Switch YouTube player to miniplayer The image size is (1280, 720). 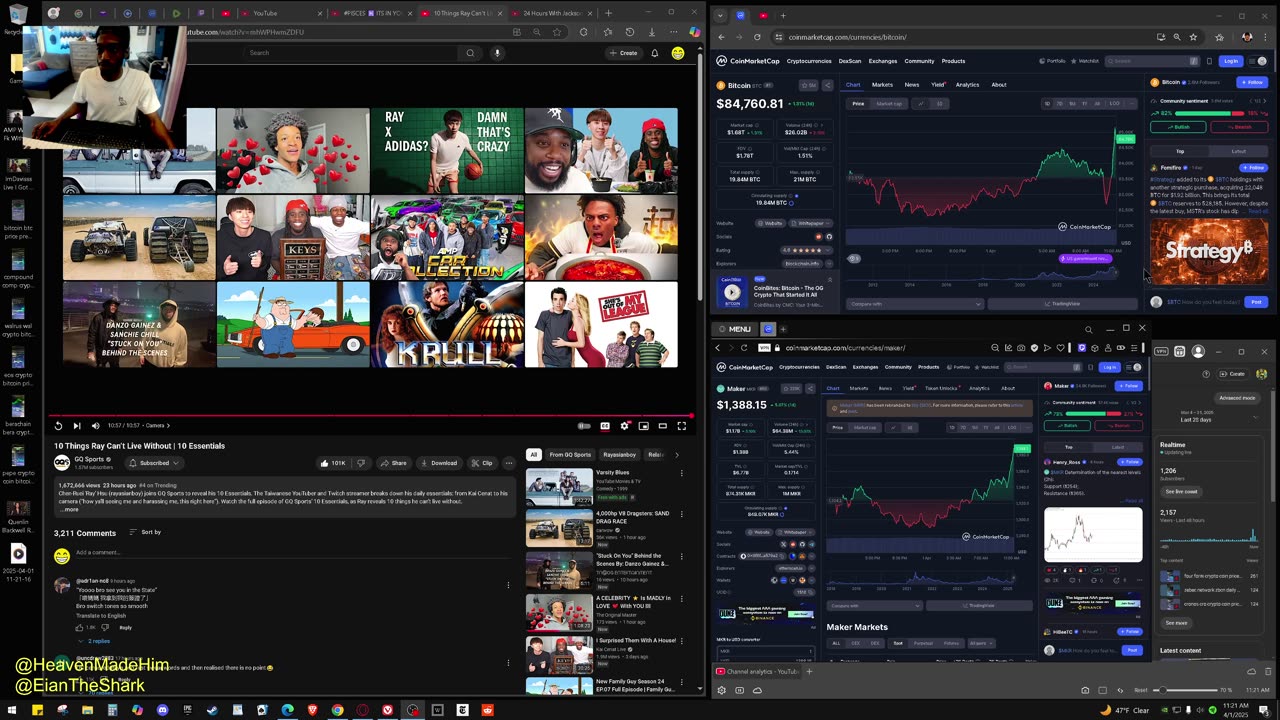point(644,426)
